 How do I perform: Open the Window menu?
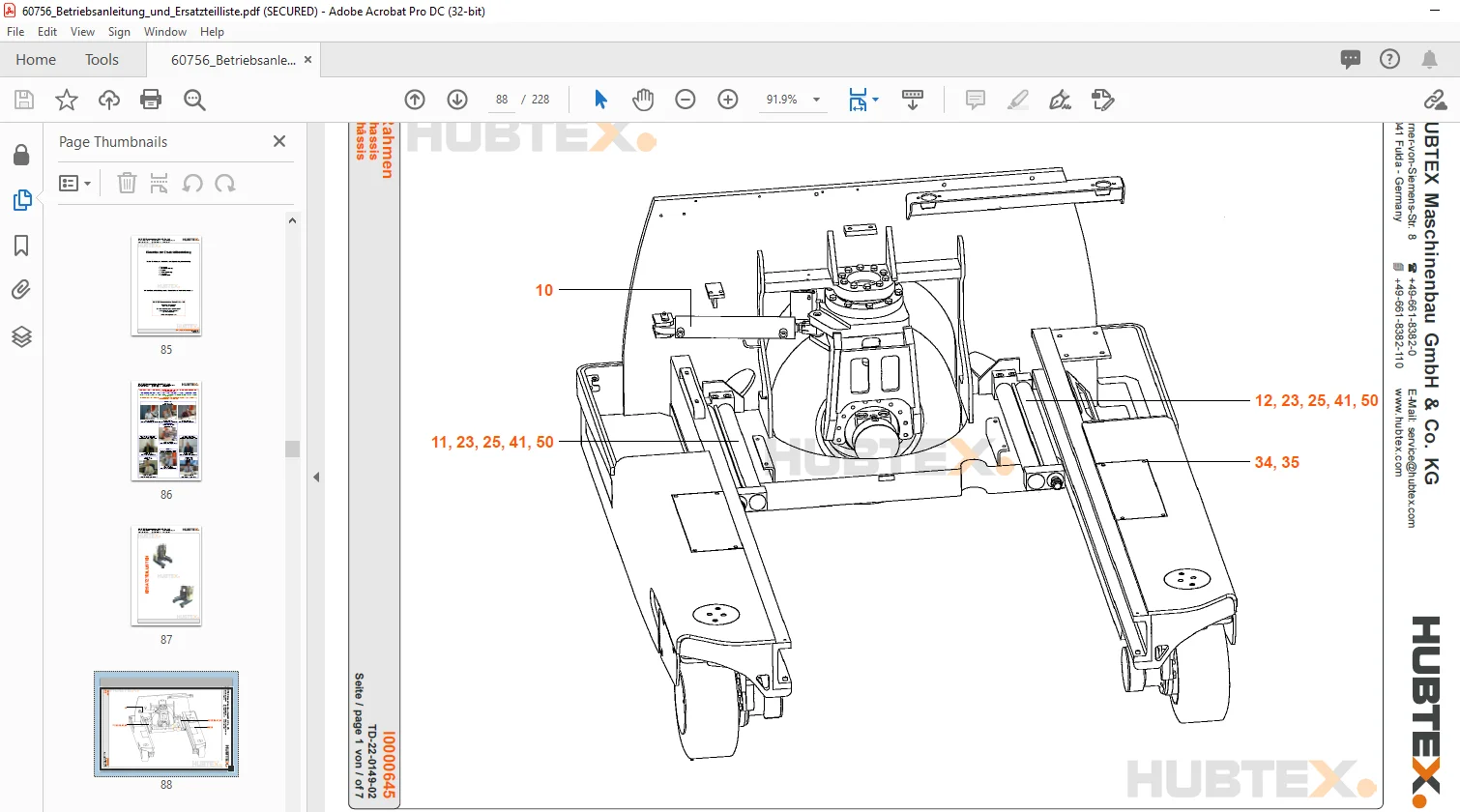click(x=165, y=32)
